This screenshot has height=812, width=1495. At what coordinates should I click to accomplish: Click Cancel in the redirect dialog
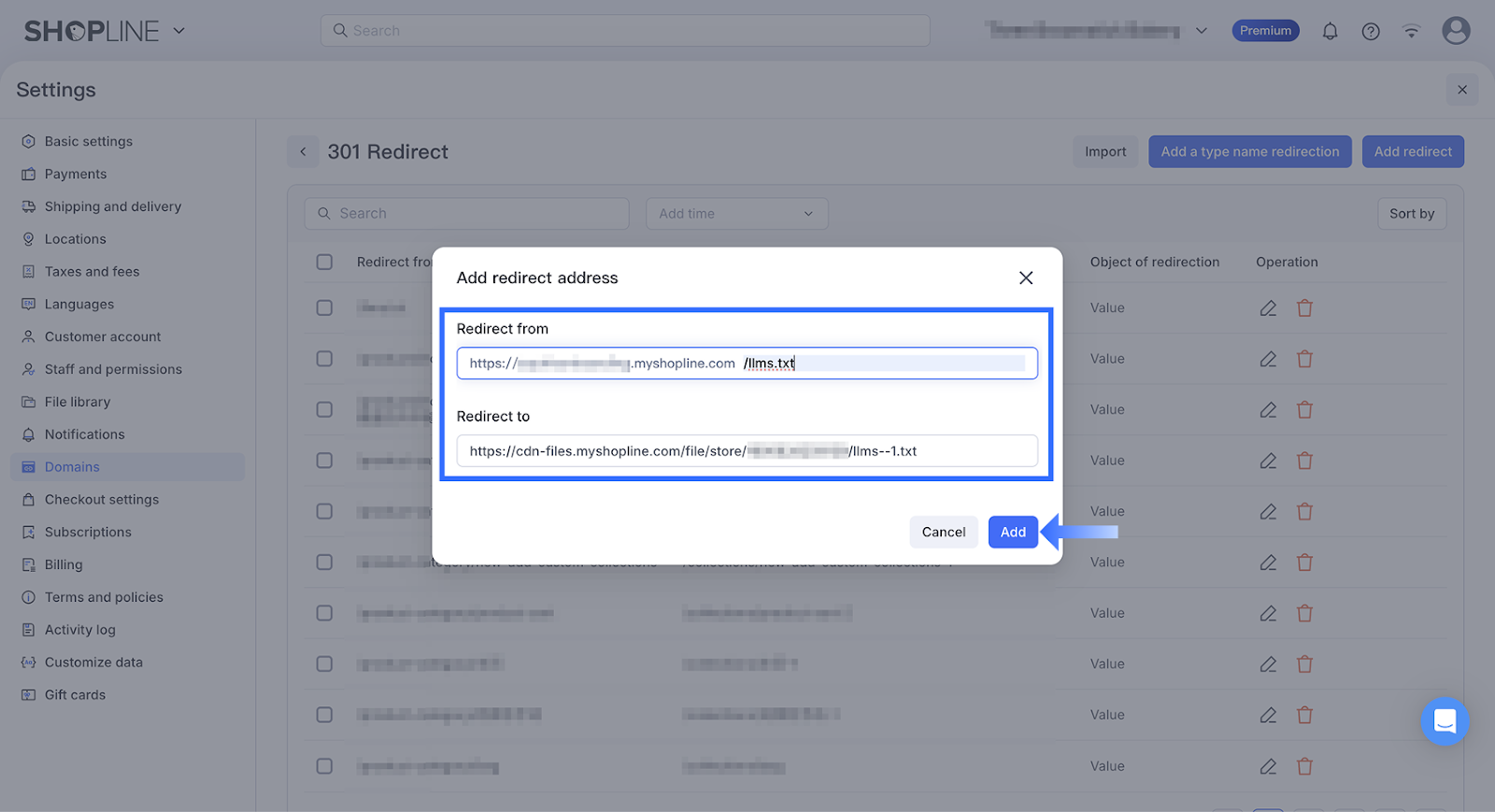click(943, 533)
